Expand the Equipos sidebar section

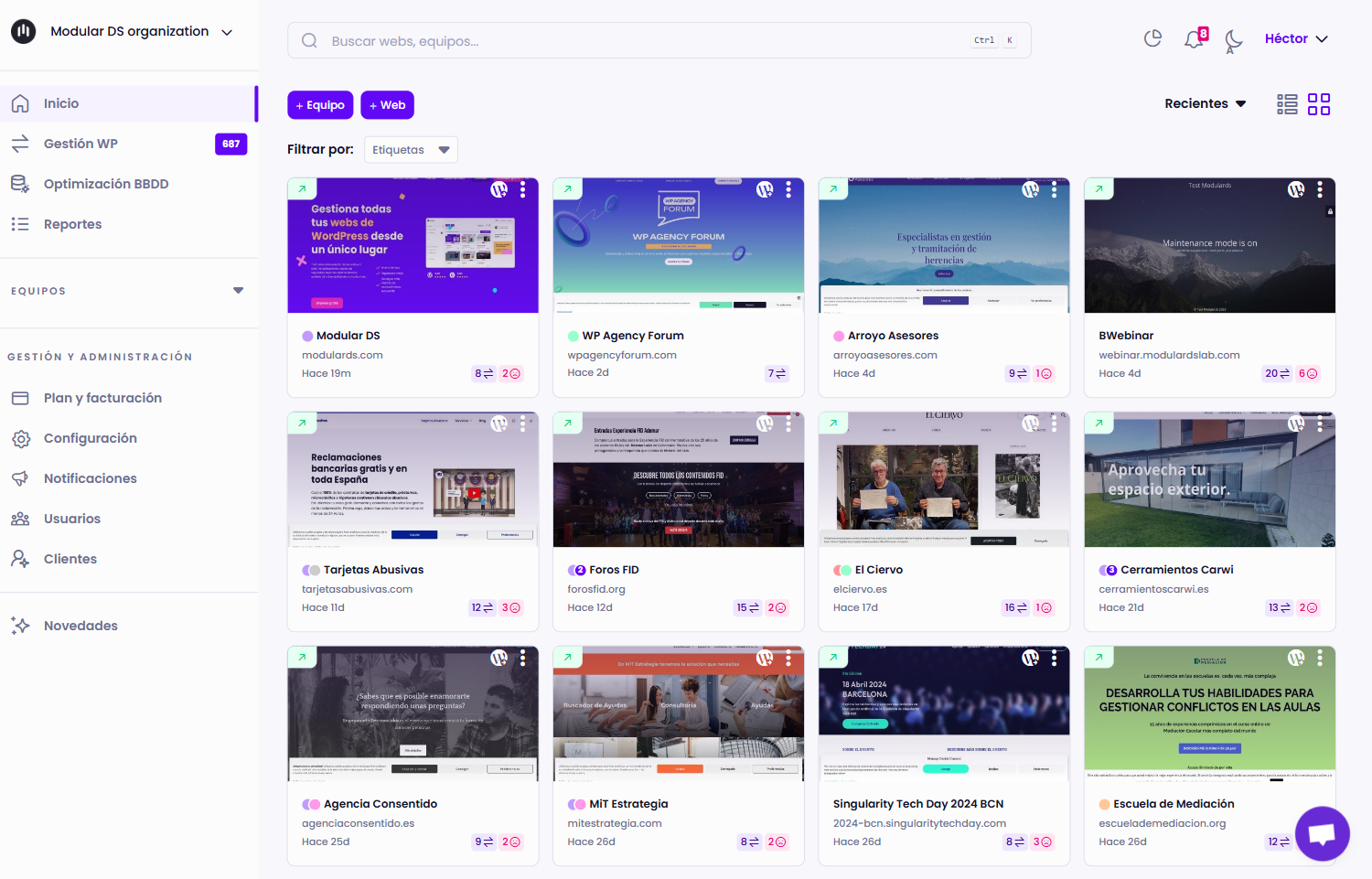(x=238, y=291)
